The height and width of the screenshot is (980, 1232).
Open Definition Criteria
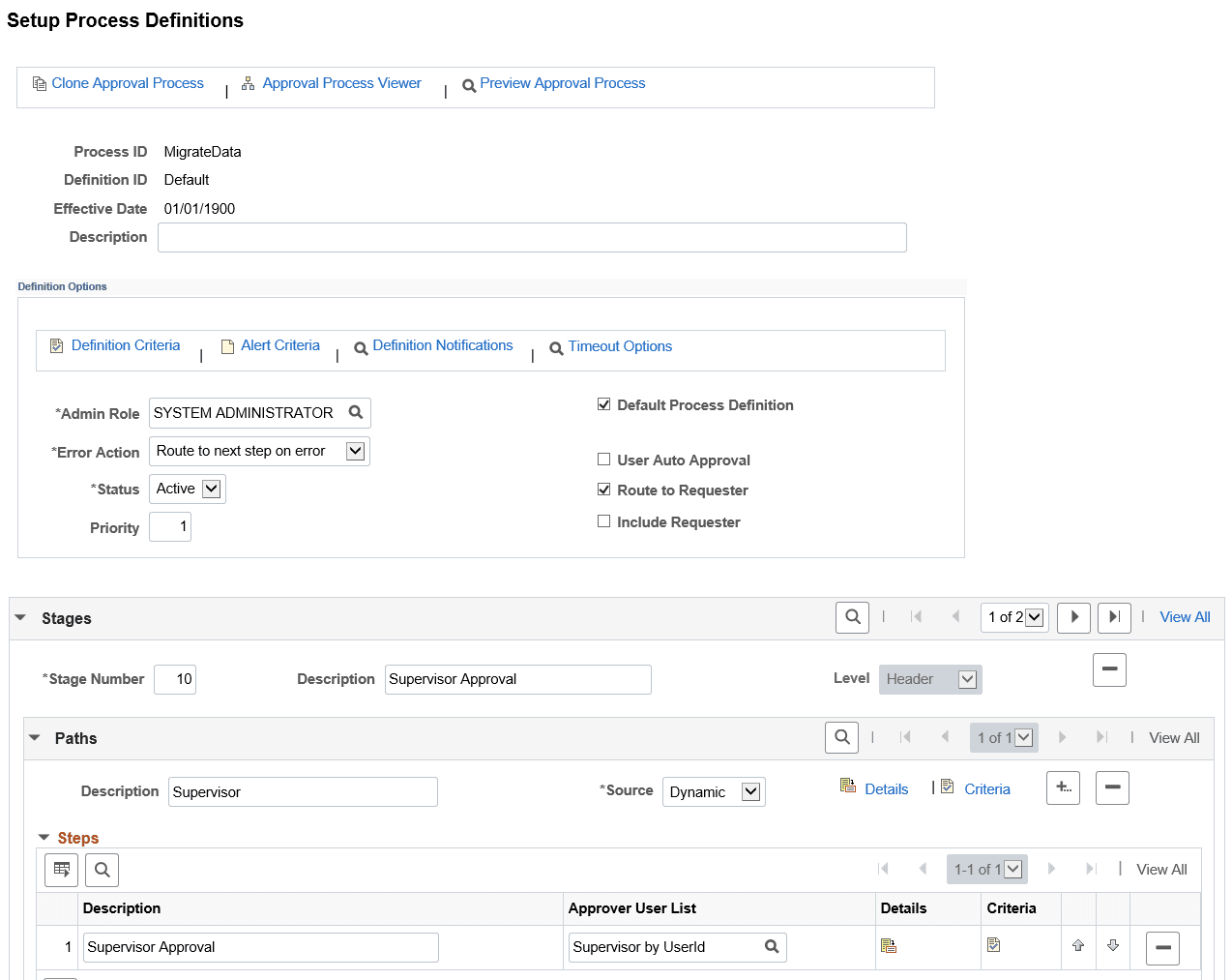(x=125, y=345)
